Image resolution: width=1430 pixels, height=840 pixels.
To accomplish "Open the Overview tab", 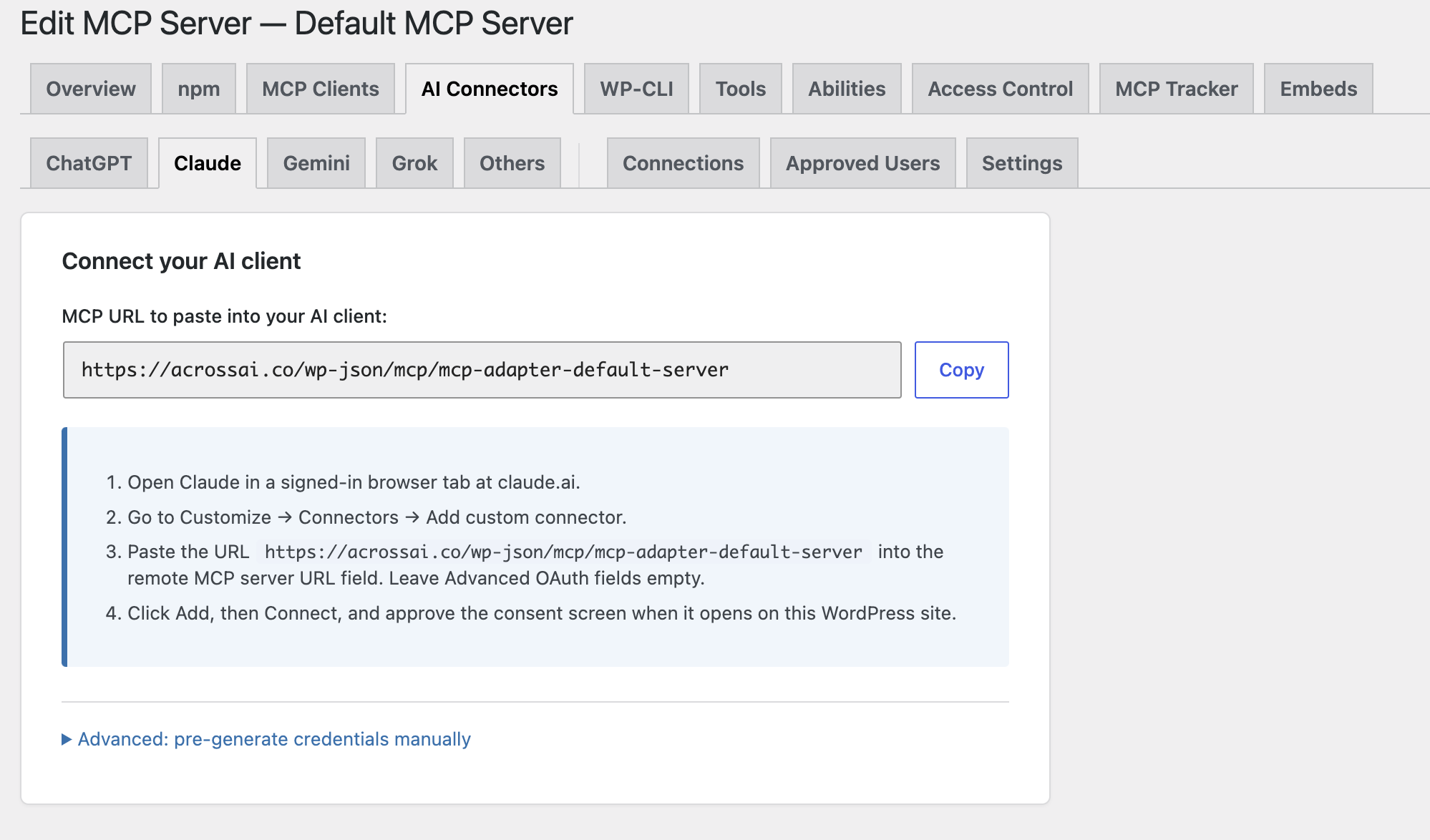I will click(x=91, y=89).
